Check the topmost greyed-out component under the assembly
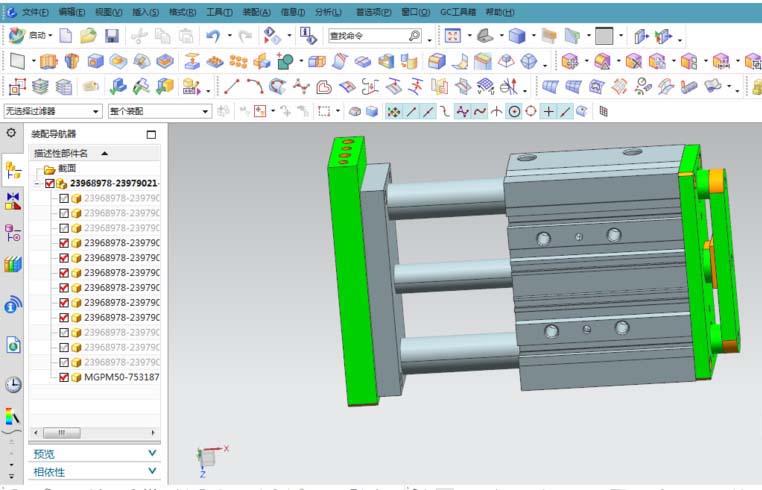The image size is (762, 490). coord(64,198)
